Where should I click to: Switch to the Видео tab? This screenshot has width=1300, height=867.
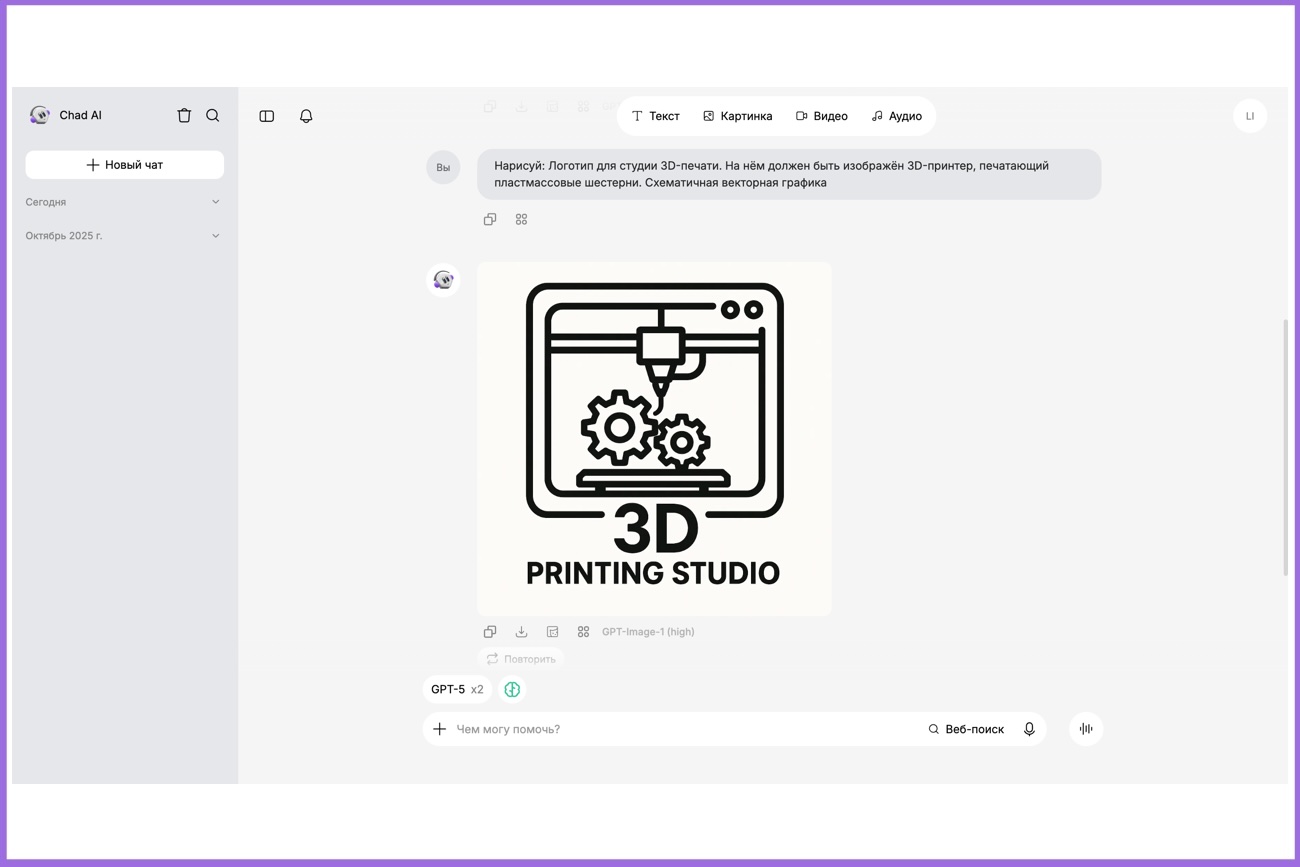click(822, 115)
